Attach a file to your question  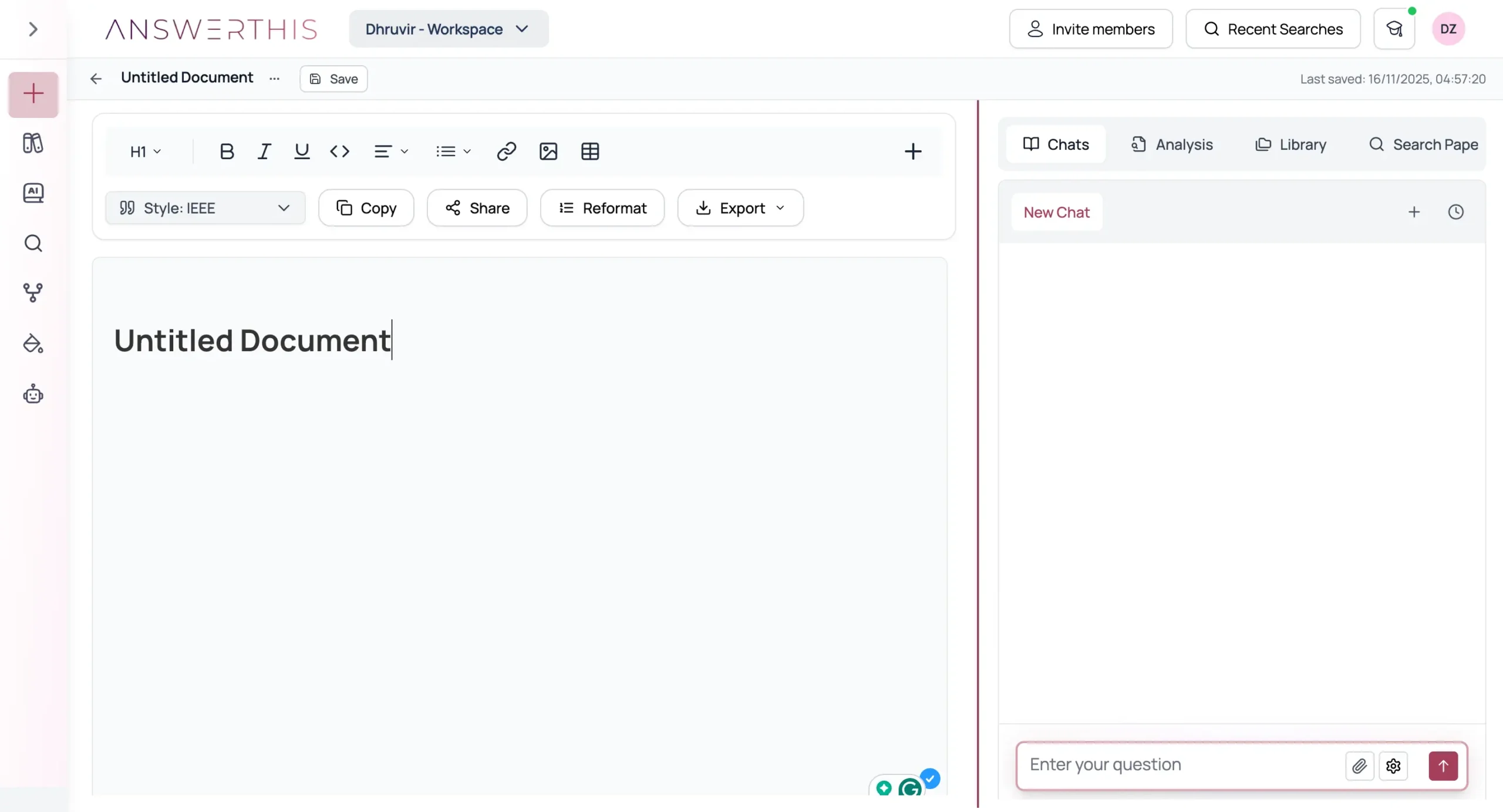(x=1360, y=766)
